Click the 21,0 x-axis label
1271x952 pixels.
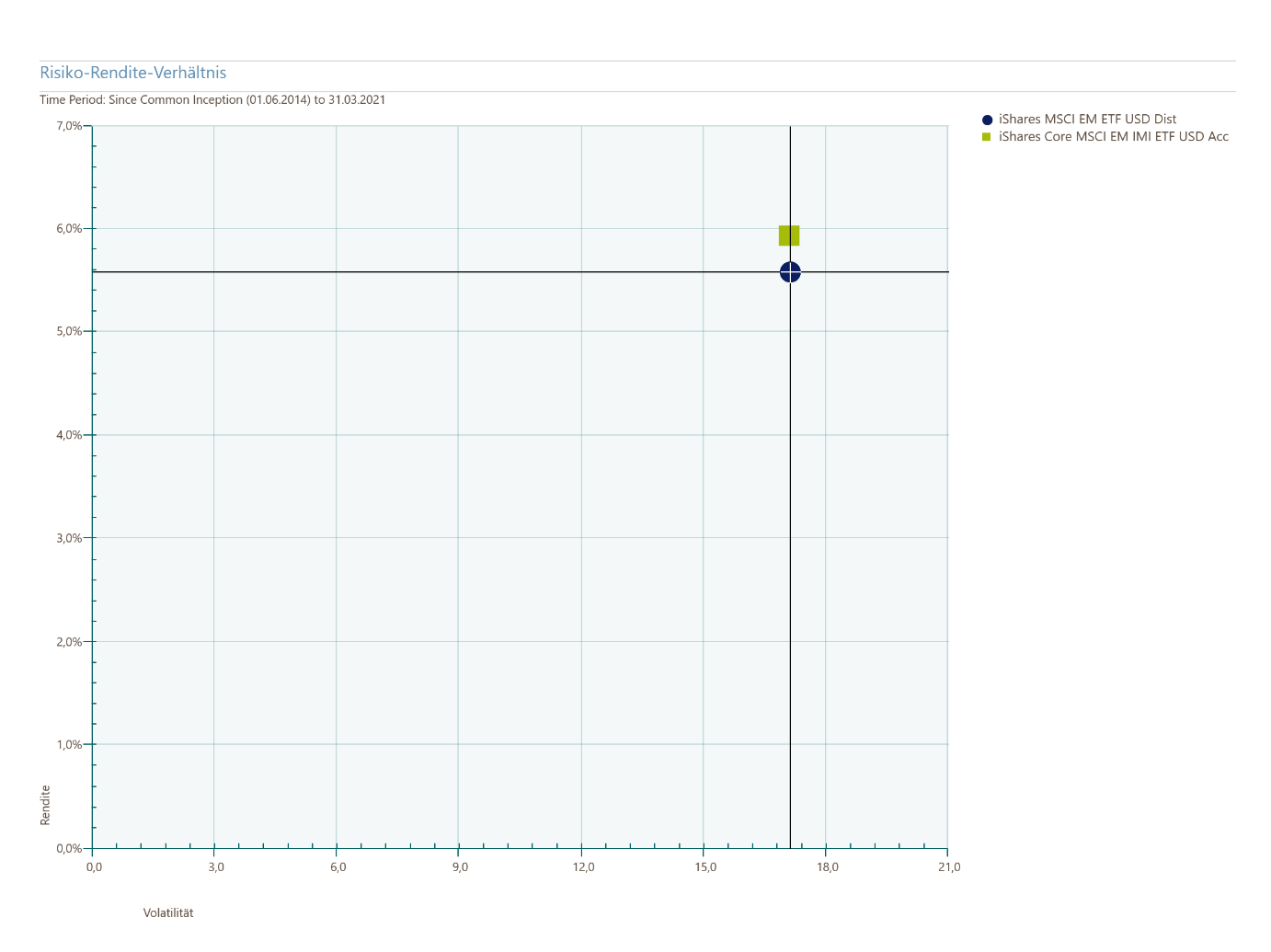coord(950,867)
